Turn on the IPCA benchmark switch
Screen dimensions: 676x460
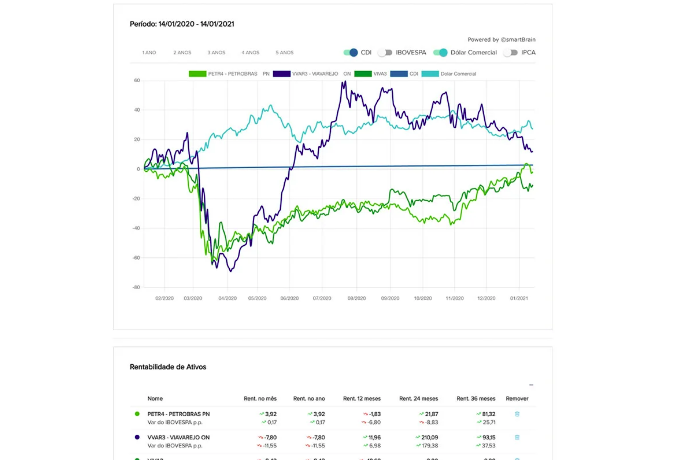512,52
